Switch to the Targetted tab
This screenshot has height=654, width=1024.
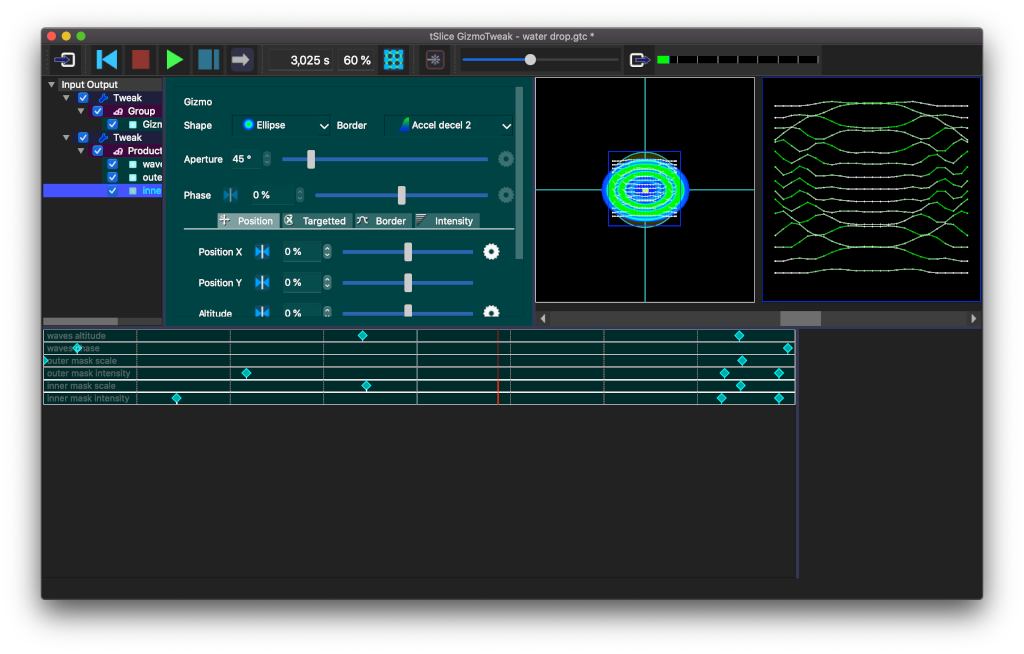[x=317, y=220]
